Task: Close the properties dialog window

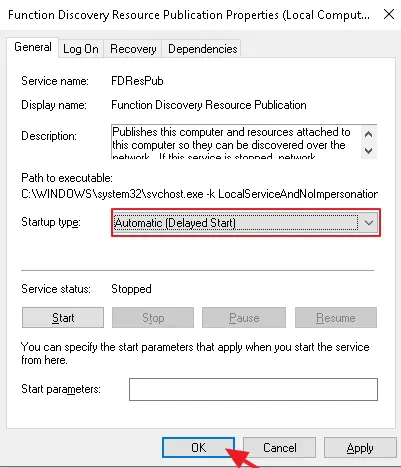Action: tap(389, 14)
